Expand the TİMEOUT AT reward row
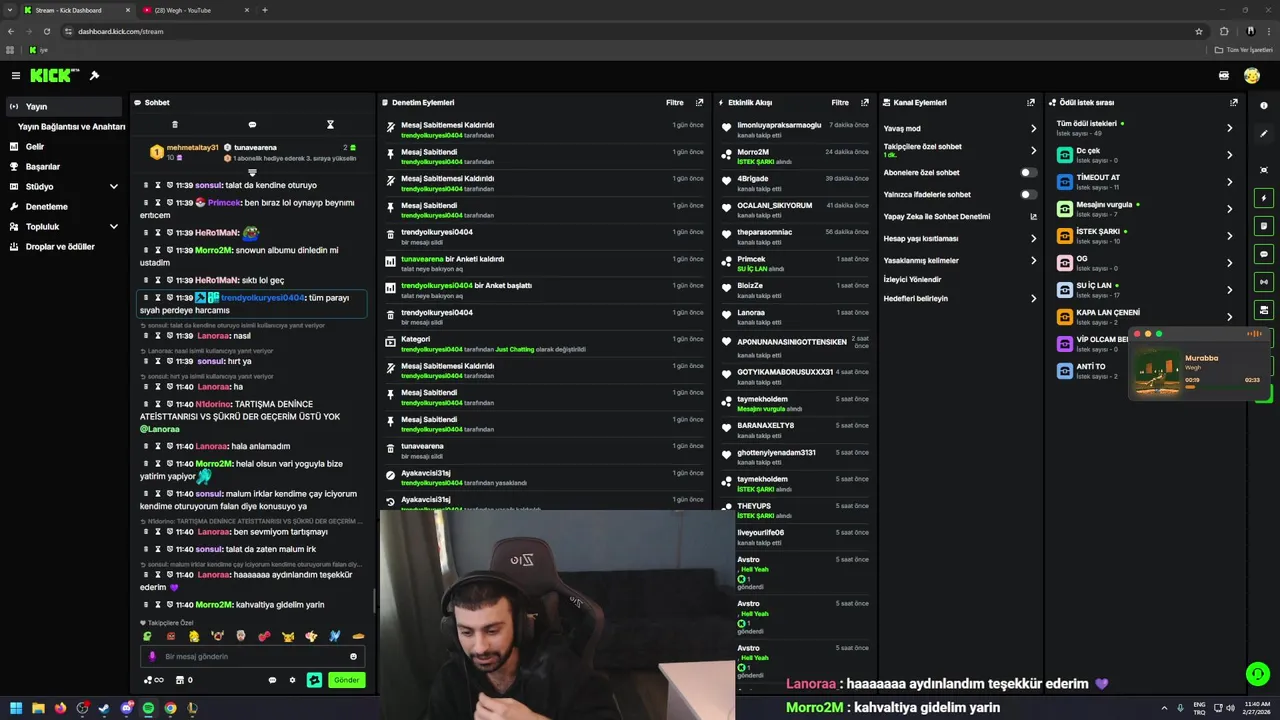 point(1146,182)
